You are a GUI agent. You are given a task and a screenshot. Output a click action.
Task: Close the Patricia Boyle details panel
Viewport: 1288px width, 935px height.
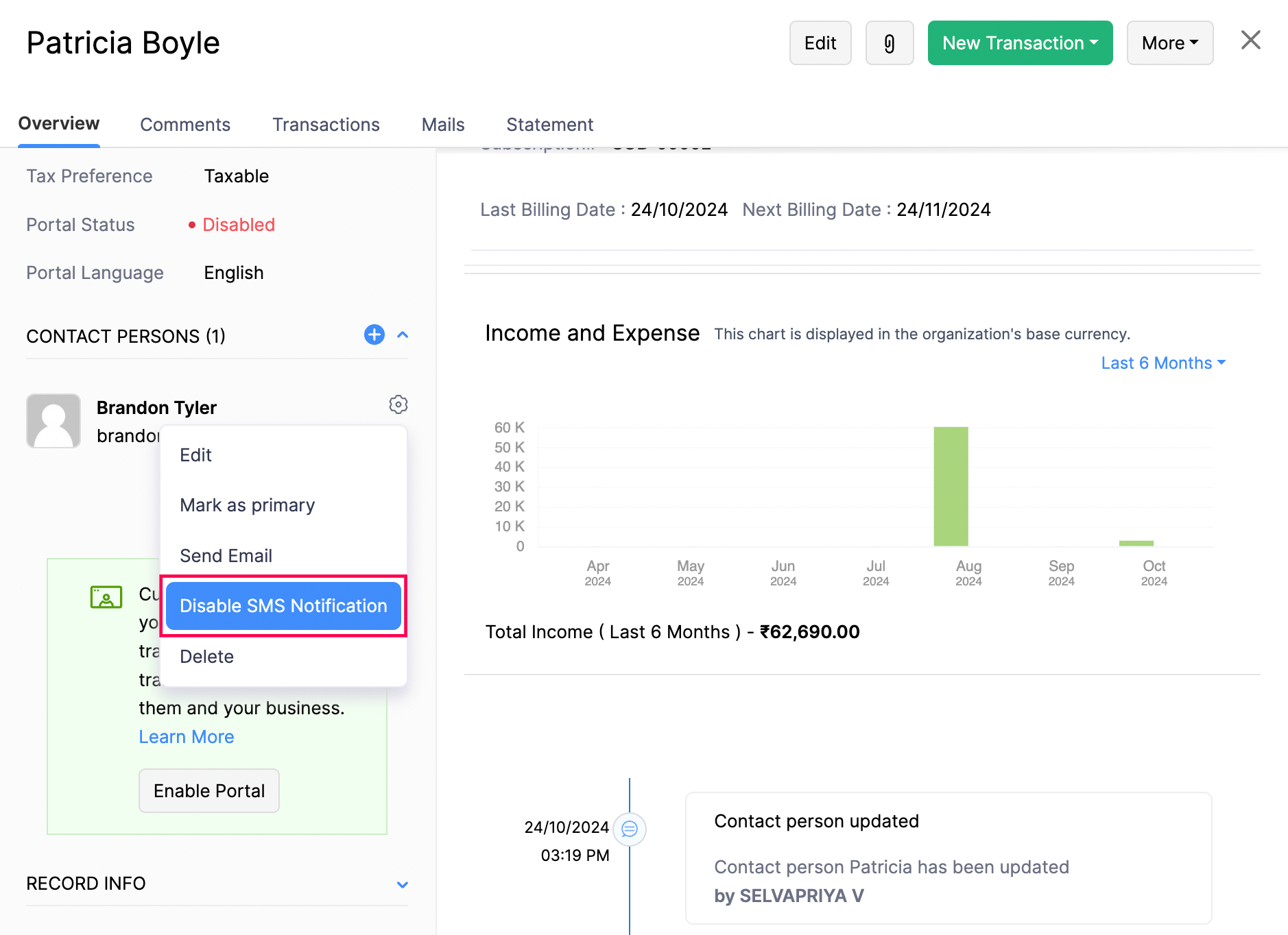(x=1250, y=40)
